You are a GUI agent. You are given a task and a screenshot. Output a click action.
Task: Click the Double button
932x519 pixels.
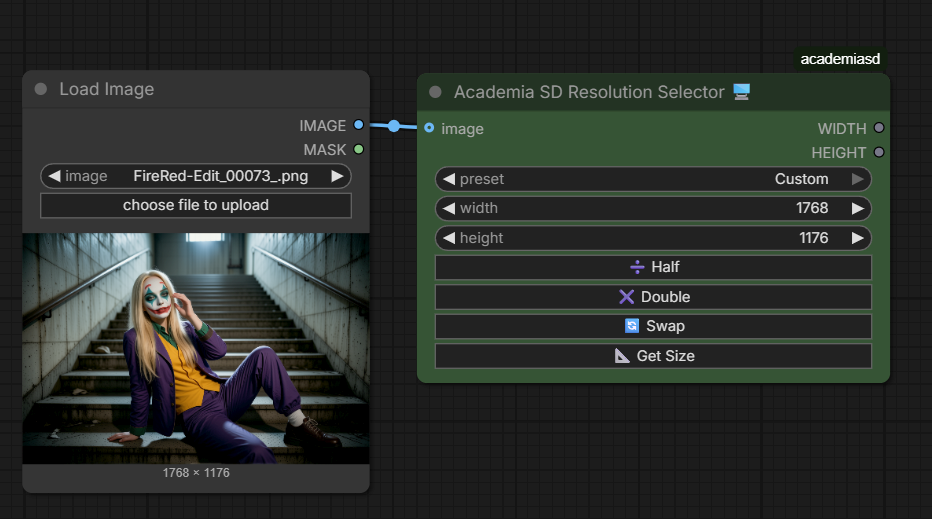(653, 297)
